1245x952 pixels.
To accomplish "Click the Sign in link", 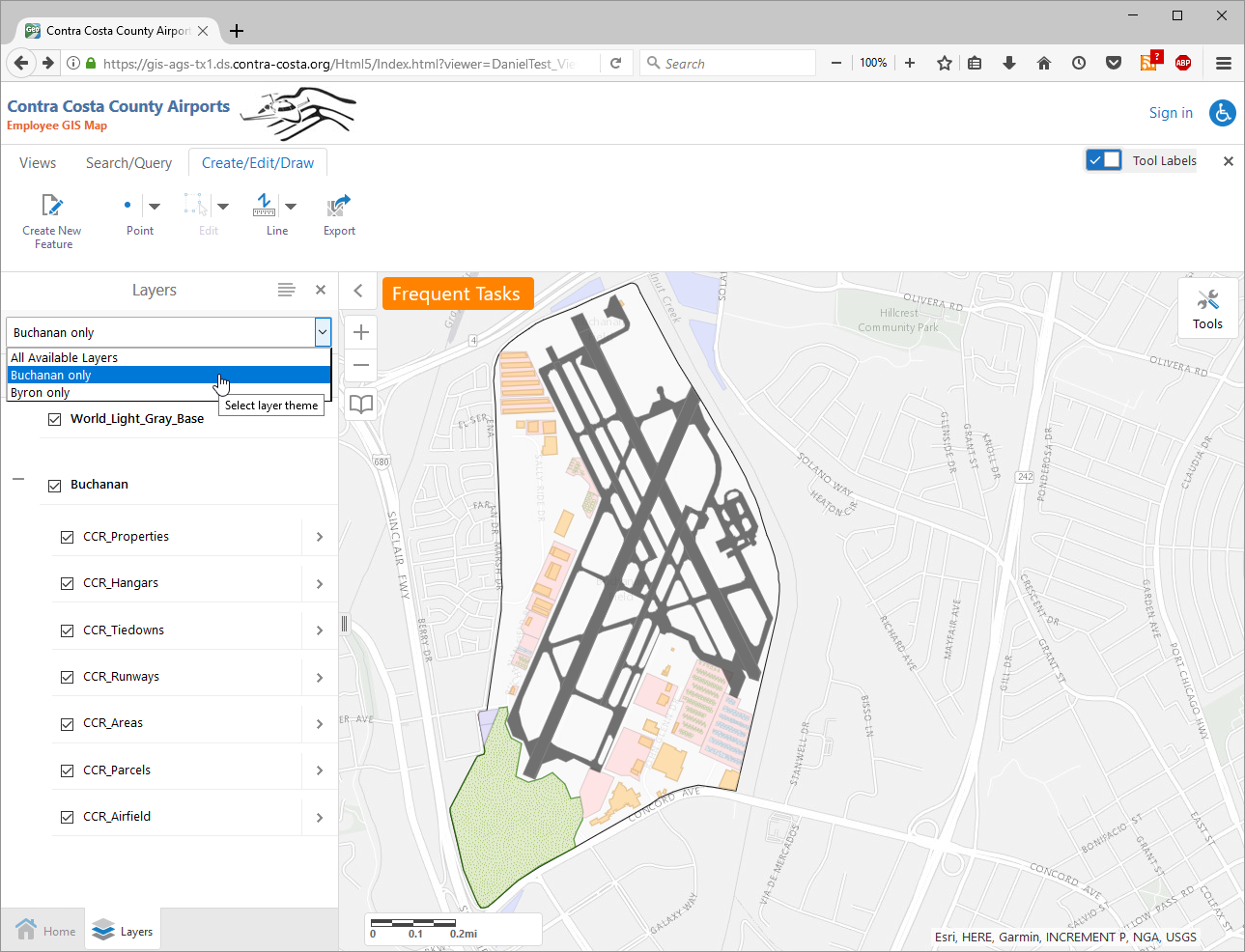I will pyautogui.click(x=1171, y=113).
